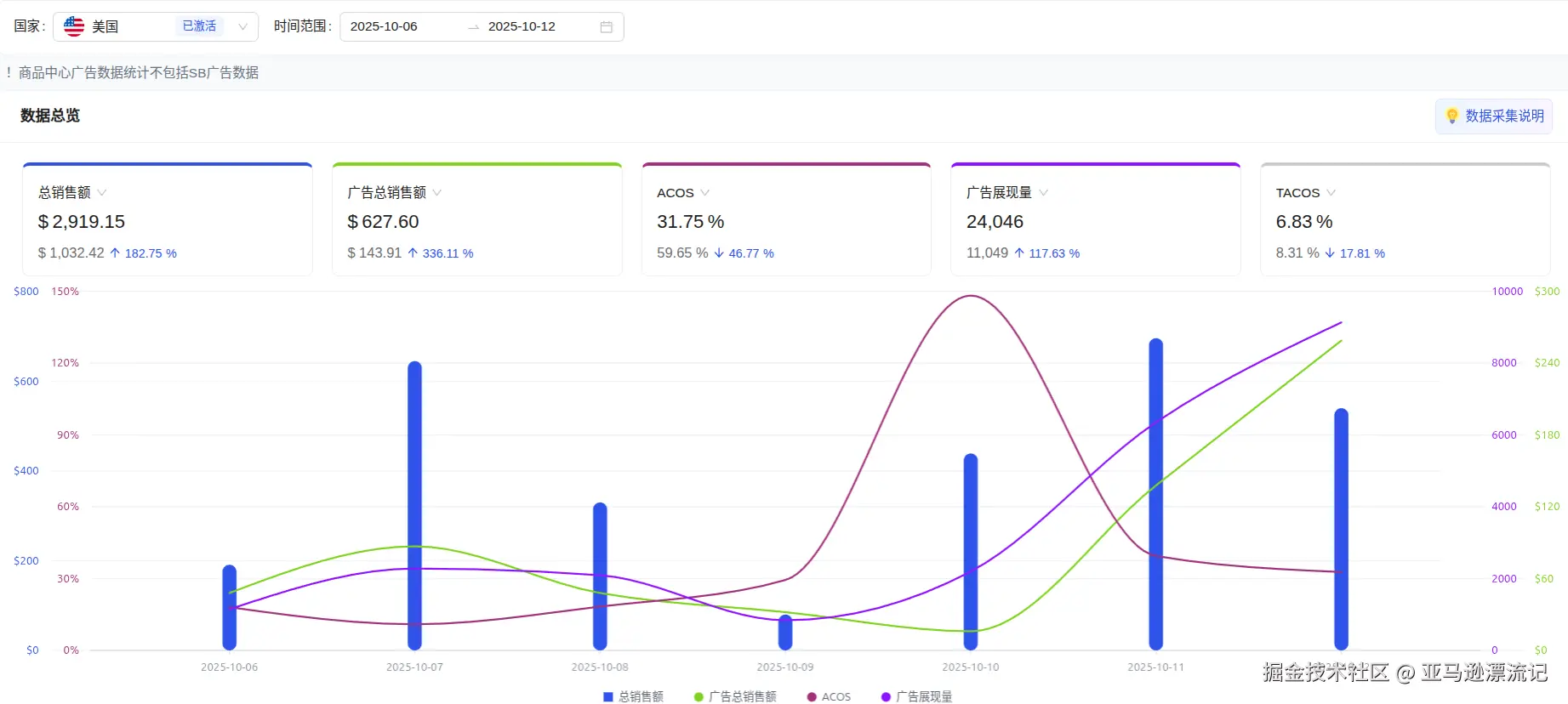
Task: Open the TACOS metric dropdown chevron
Action: point(1331,193)
